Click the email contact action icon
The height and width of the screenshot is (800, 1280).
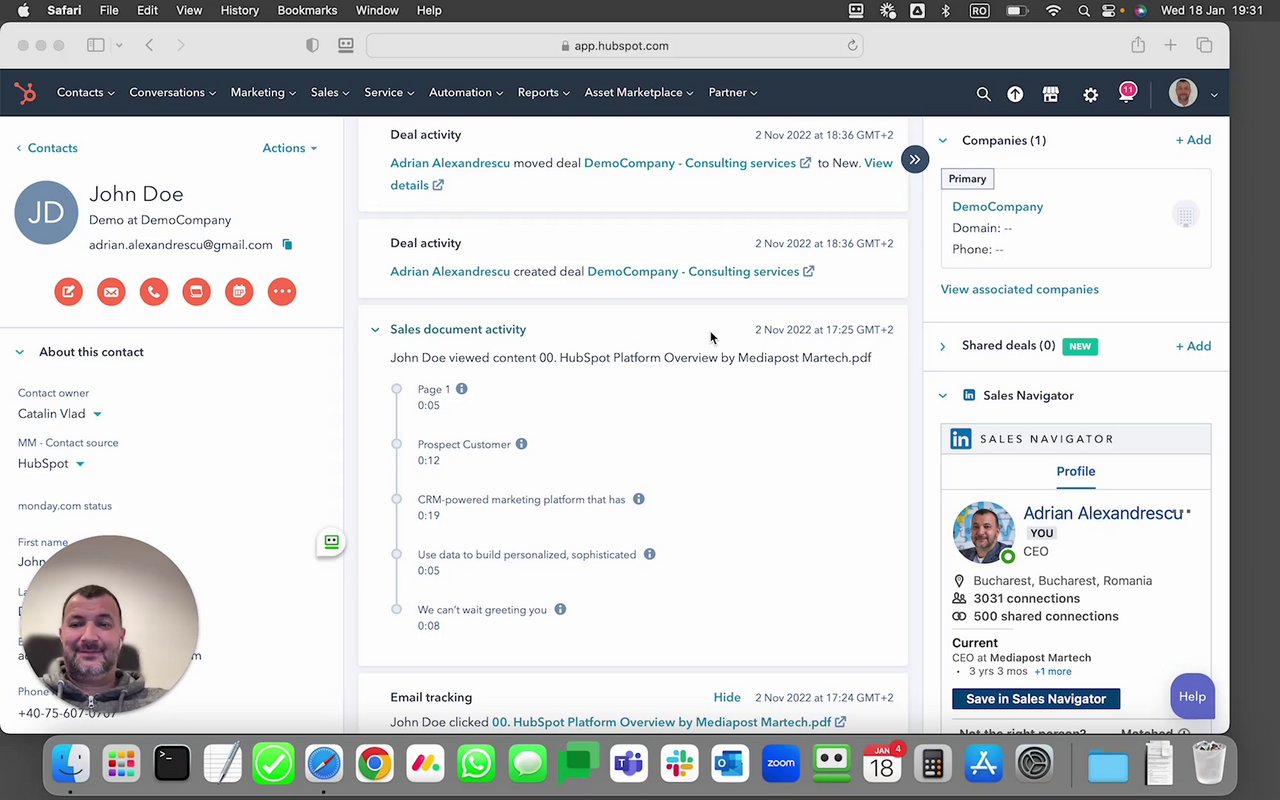coord(111,292)
